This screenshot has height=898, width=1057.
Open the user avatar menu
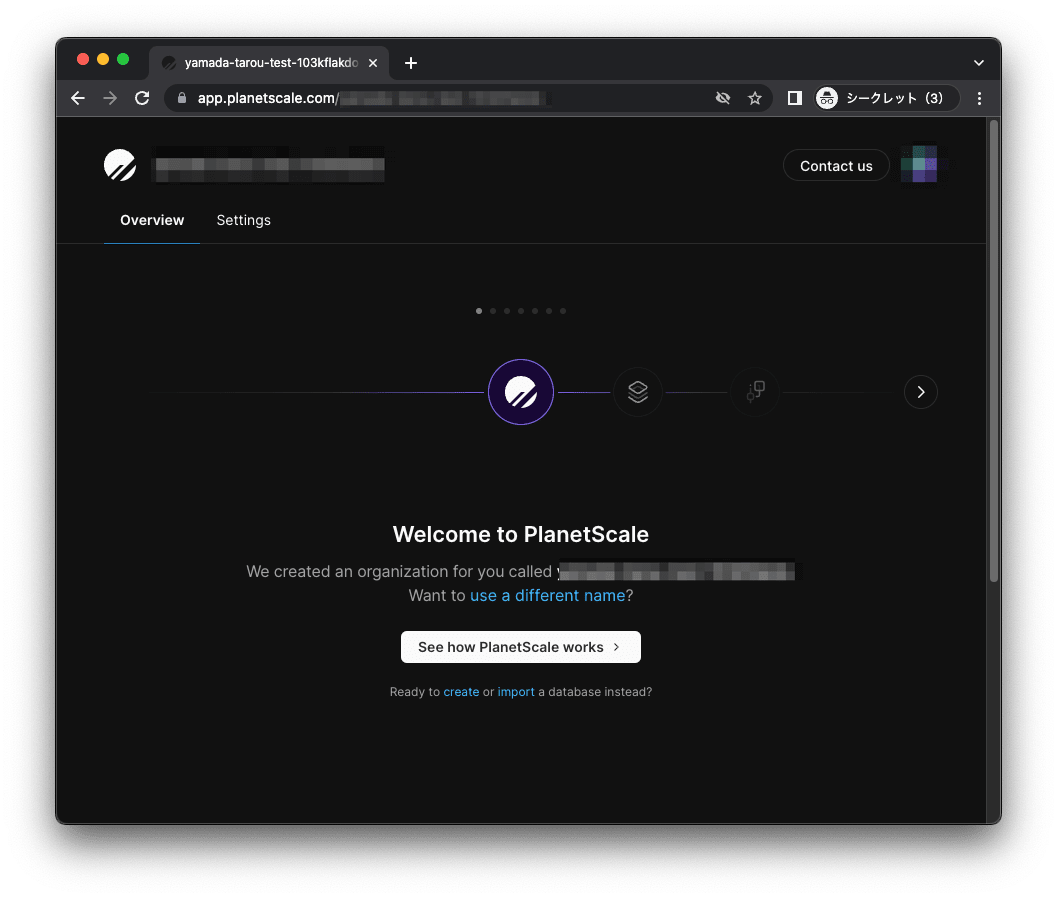point(919,164)
